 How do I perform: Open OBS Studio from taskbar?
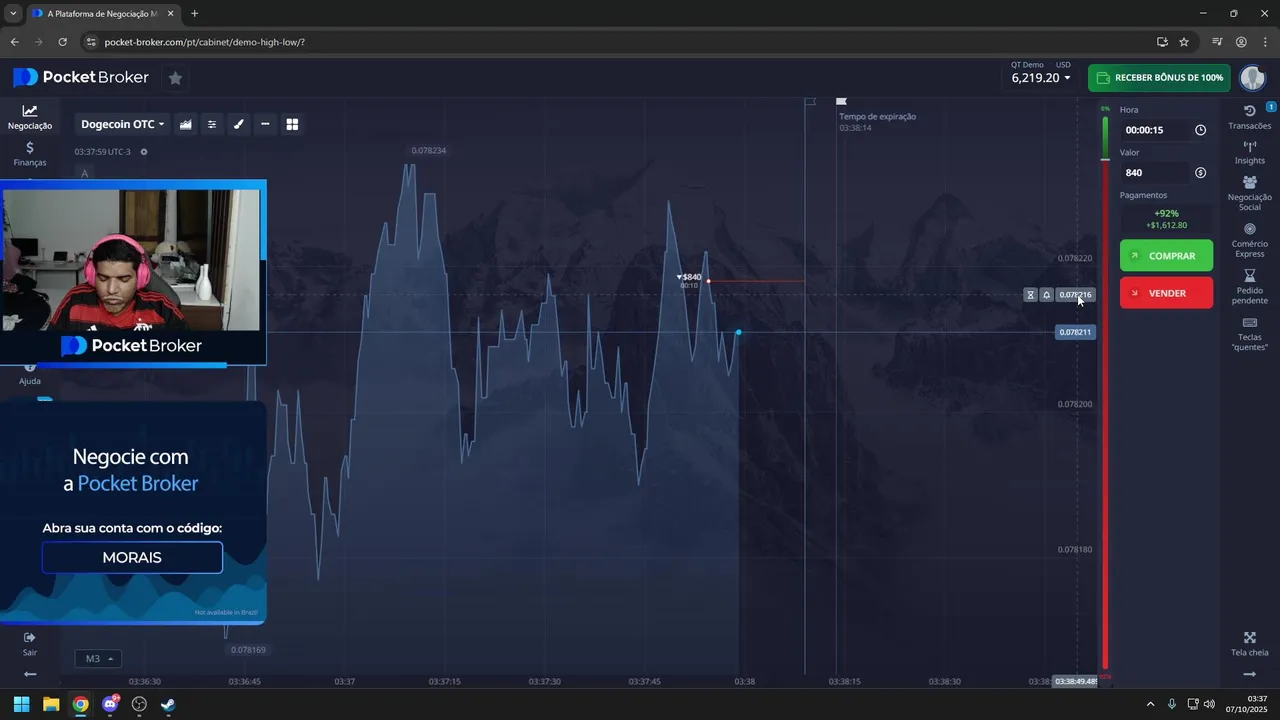(x=139, y=704)
